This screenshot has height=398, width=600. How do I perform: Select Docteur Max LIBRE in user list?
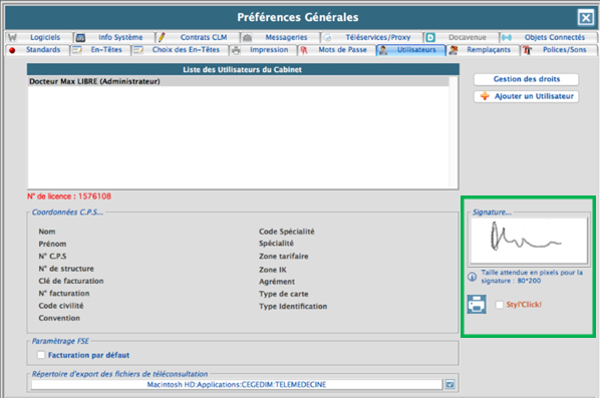click(x=238, y=81)
